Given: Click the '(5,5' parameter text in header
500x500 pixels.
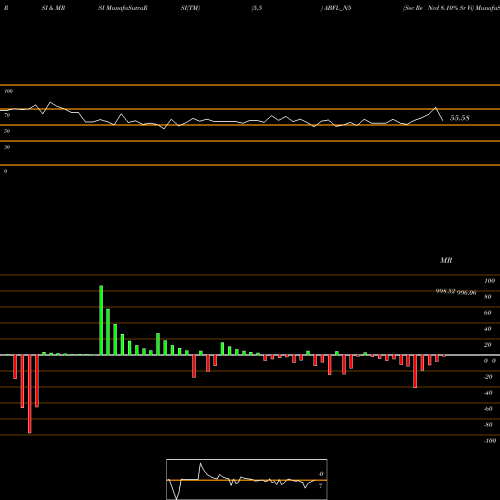Looking at the screenshot, I should click(x=257, y=8).
